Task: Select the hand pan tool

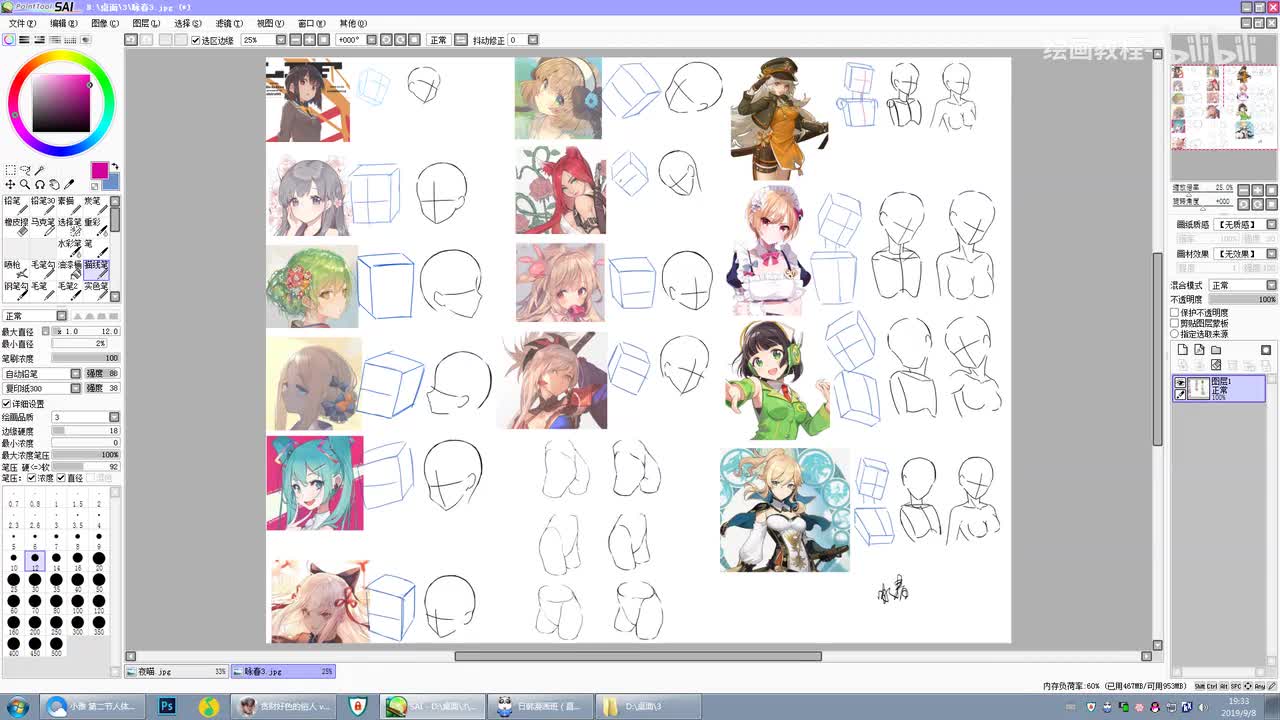Action: [54, 185]
